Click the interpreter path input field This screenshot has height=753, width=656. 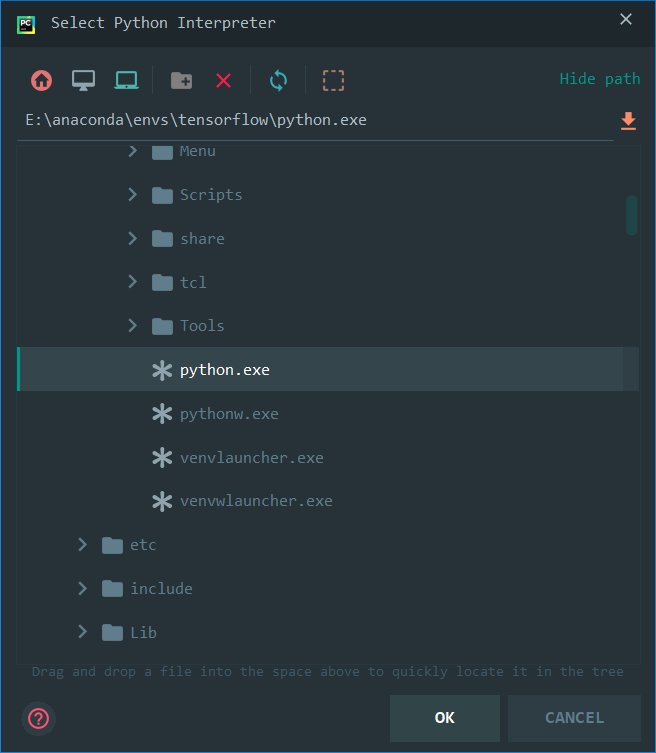coord(315,120)
